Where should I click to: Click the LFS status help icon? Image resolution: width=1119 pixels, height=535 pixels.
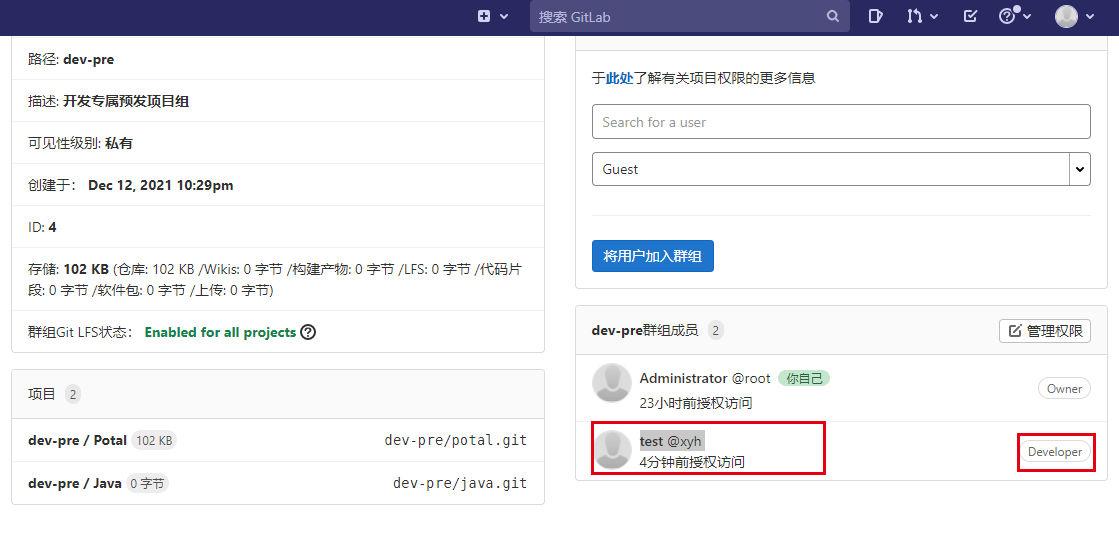(x=308, y=332)
